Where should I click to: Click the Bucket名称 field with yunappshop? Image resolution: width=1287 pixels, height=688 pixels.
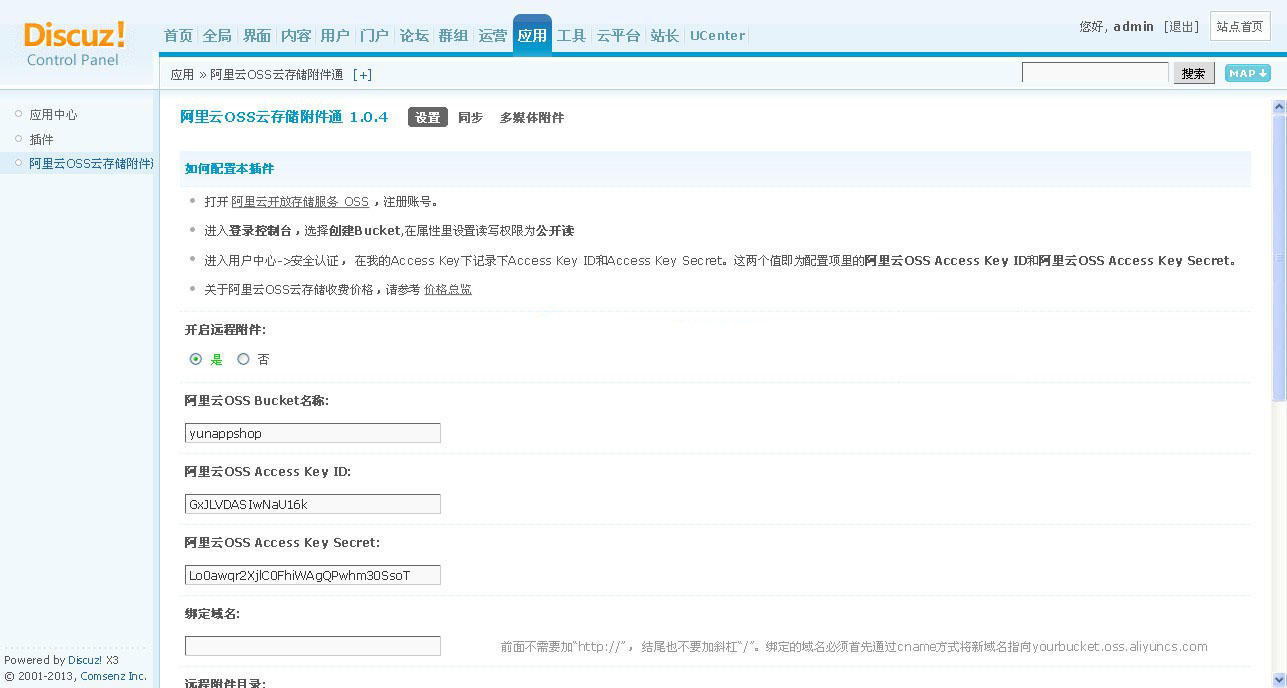pos(313,433)
